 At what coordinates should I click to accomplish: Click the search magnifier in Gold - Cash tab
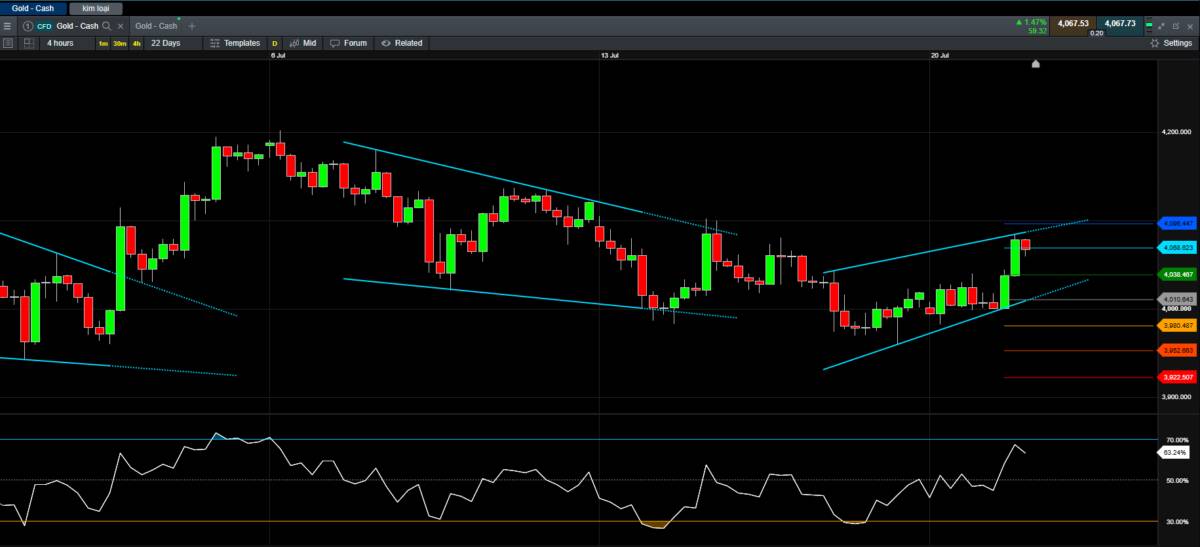106,25
